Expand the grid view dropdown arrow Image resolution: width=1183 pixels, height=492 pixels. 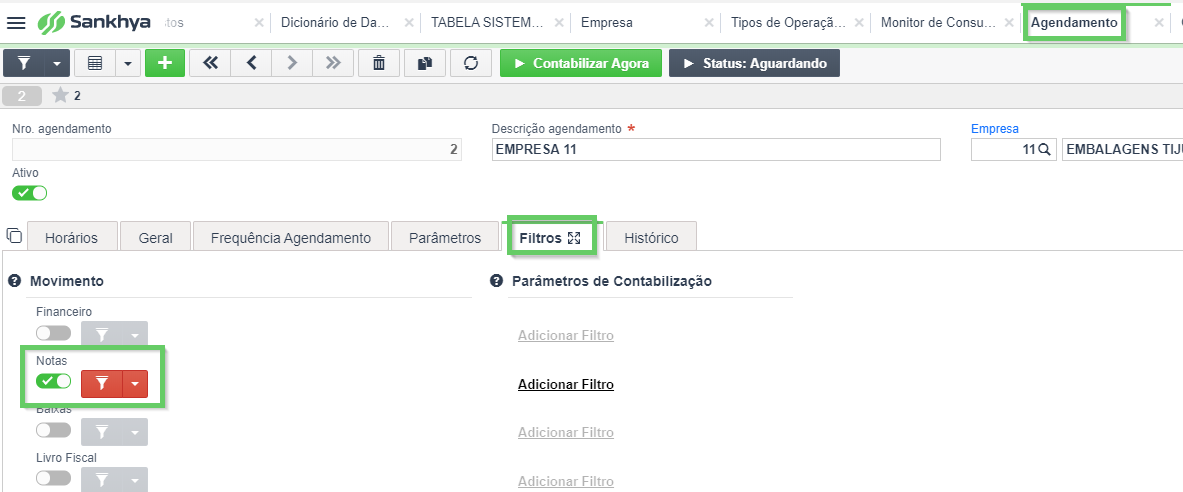[128, 63]
